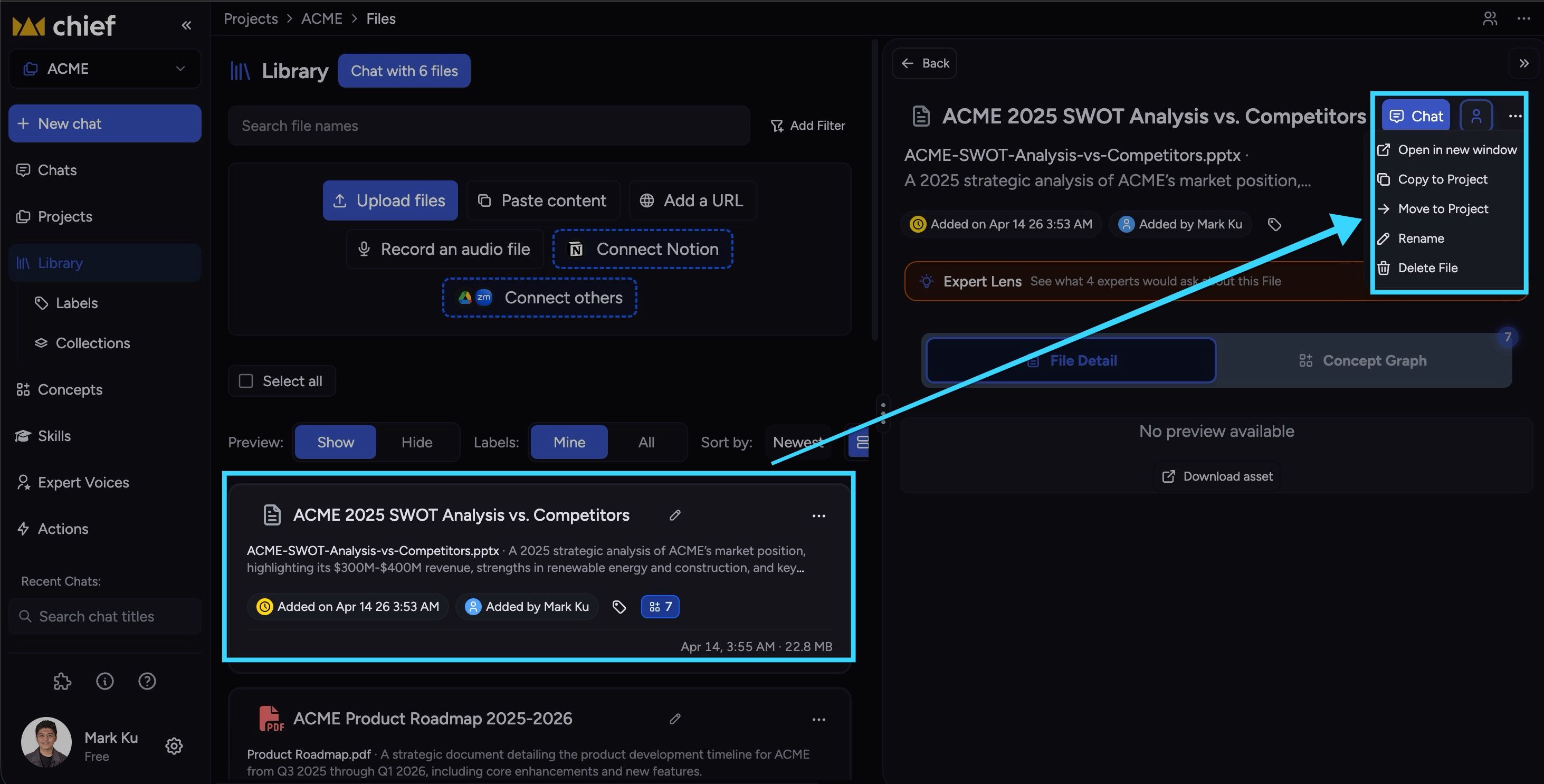Screen dimensions: 1544x784
Task: Click the Chat button for the SWOT file
Action: coord(1416,116)
